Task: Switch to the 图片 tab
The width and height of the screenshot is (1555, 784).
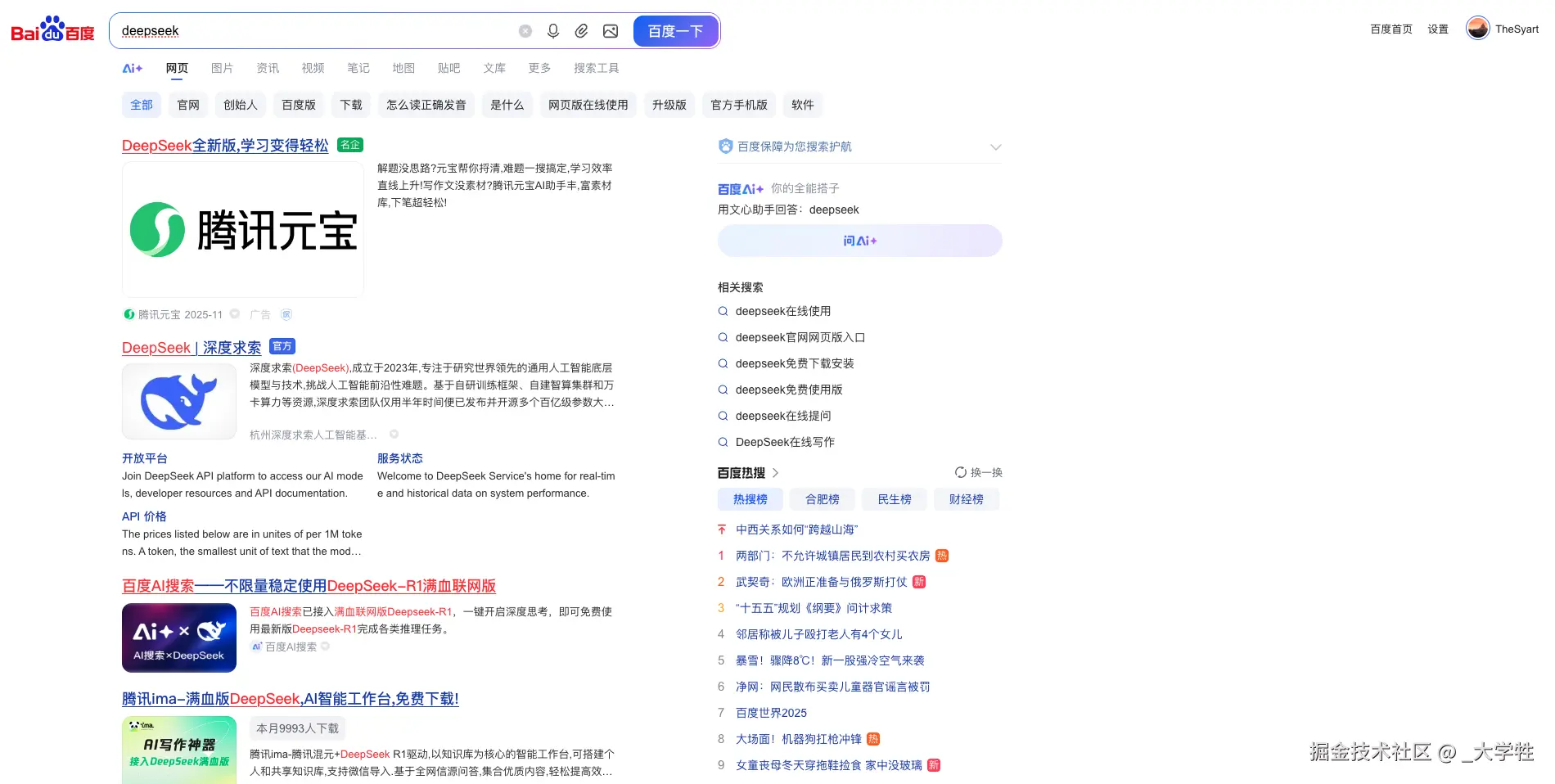Action: 222,68
